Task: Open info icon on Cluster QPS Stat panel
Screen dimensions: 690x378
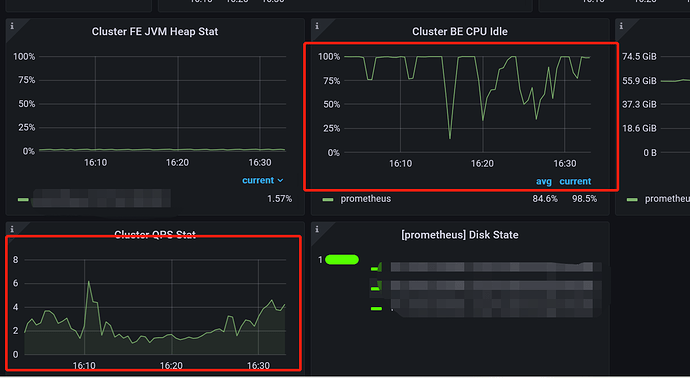Action: [12, 229]
